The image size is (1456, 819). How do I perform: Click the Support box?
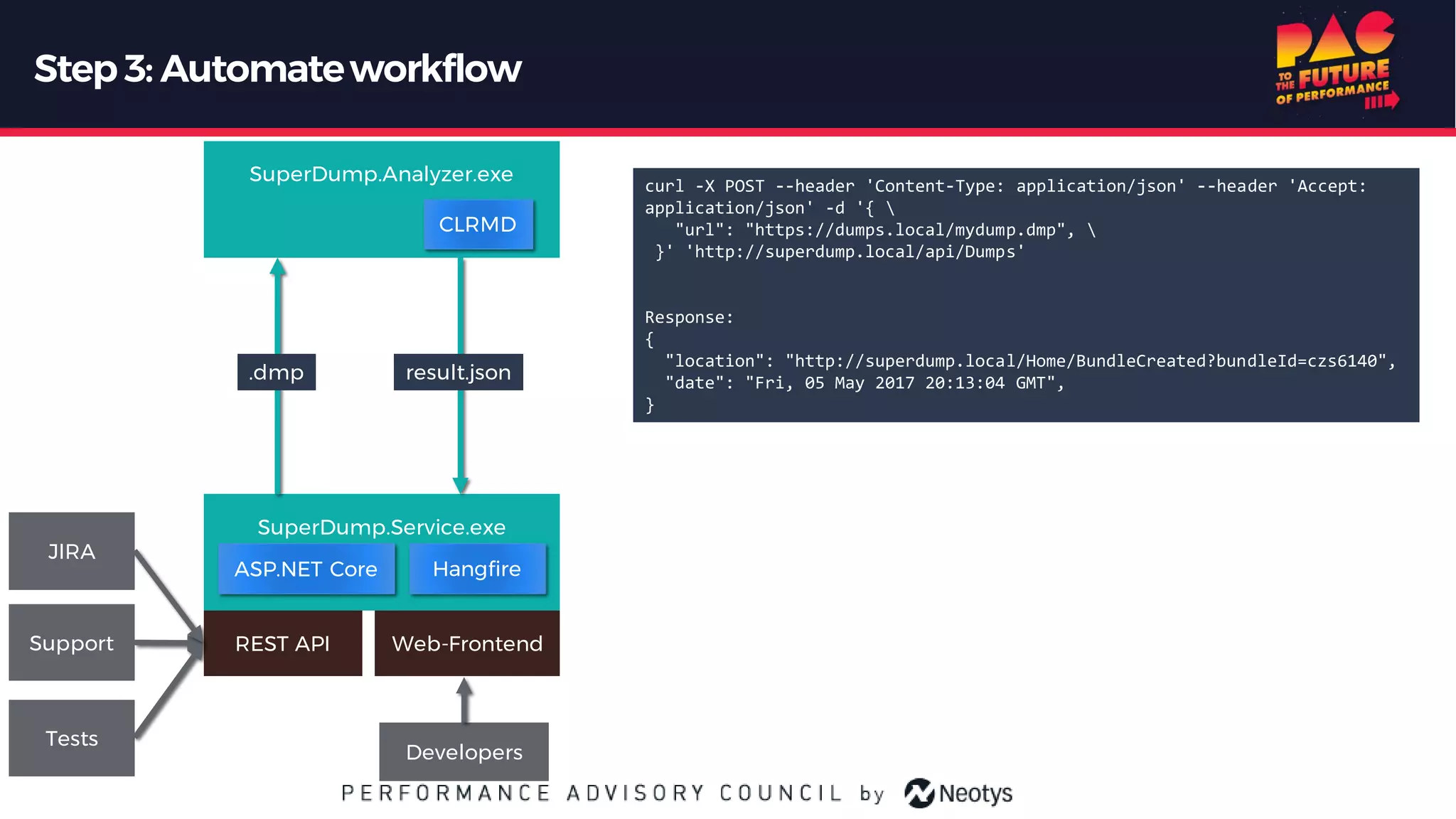[72, 643]
